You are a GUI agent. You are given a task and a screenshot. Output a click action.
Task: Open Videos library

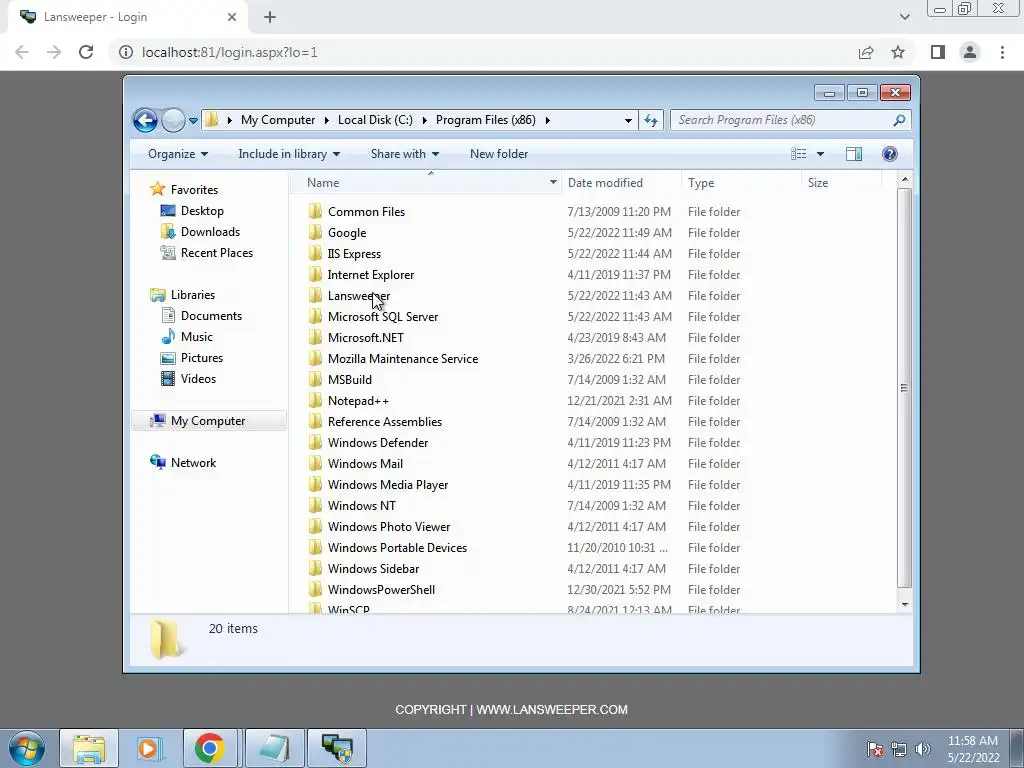click(x=198, y=379)
